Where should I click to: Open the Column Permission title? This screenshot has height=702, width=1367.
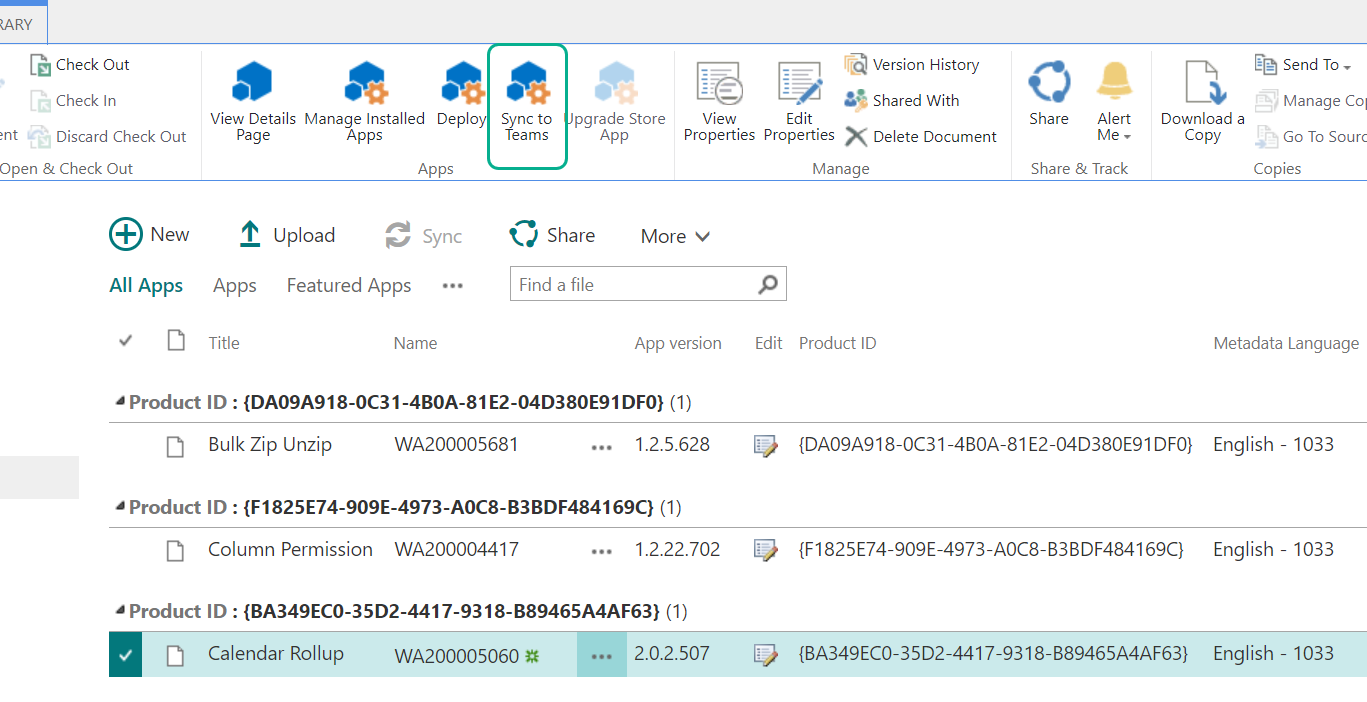290,550
